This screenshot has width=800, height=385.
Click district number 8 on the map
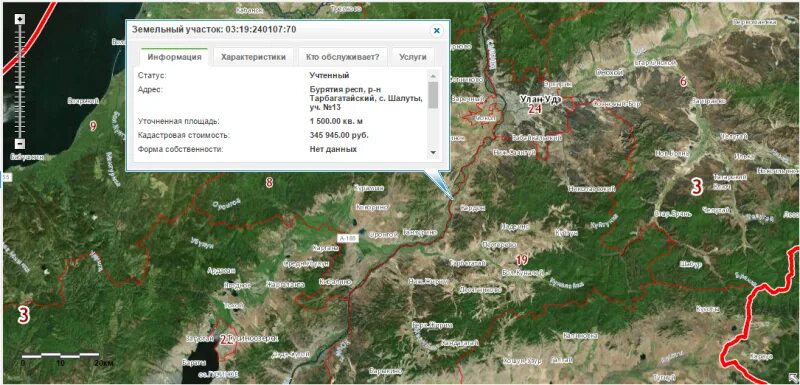coord(269,182)
